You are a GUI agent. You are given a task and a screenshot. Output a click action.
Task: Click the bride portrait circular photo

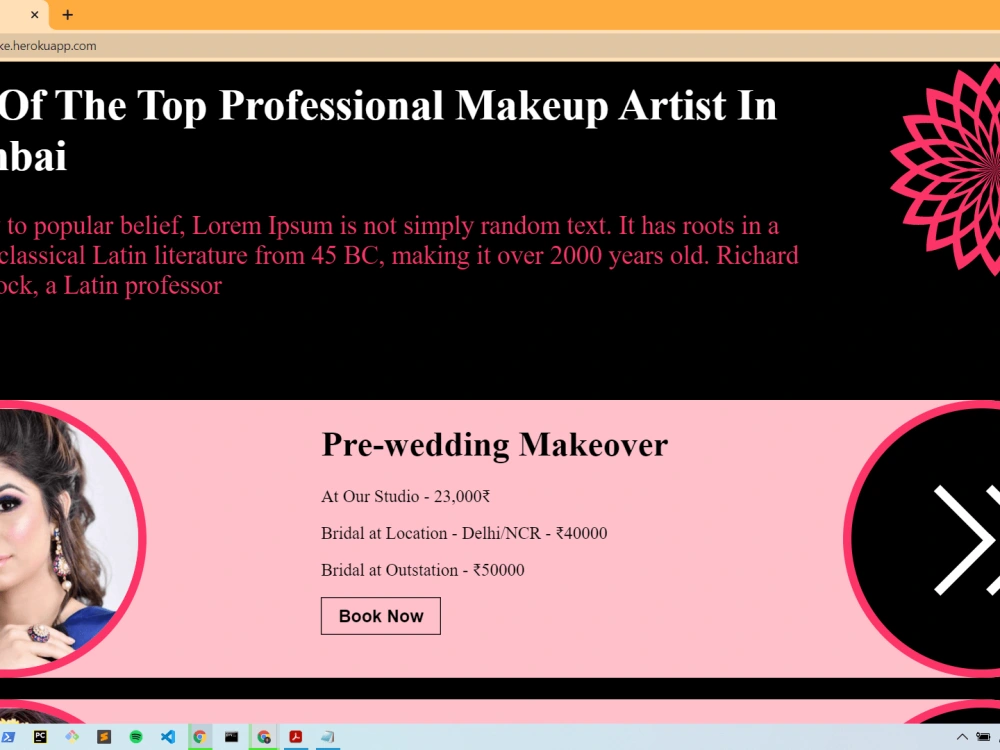[71, 539]
